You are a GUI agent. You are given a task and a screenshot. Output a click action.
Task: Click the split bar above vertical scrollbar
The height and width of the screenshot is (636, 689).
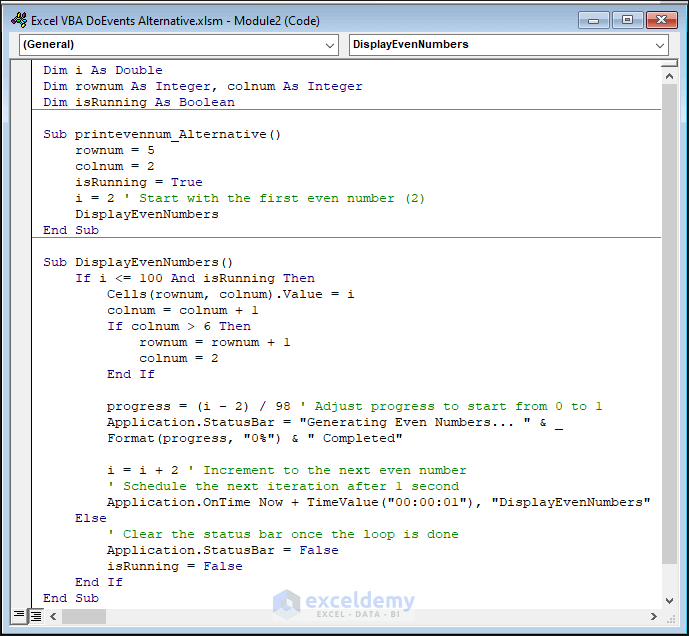(x=669, y=63)
